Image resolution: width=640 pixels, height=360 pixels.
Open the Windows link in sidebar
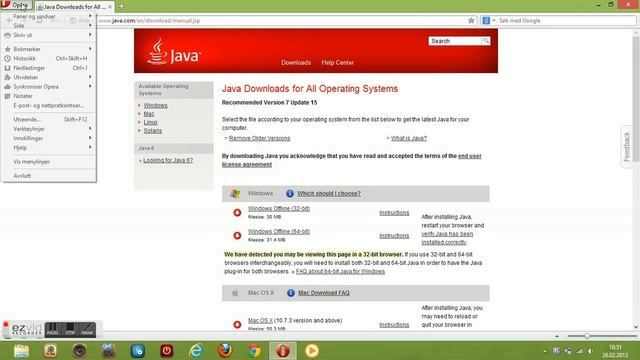[x=156, y=105]
